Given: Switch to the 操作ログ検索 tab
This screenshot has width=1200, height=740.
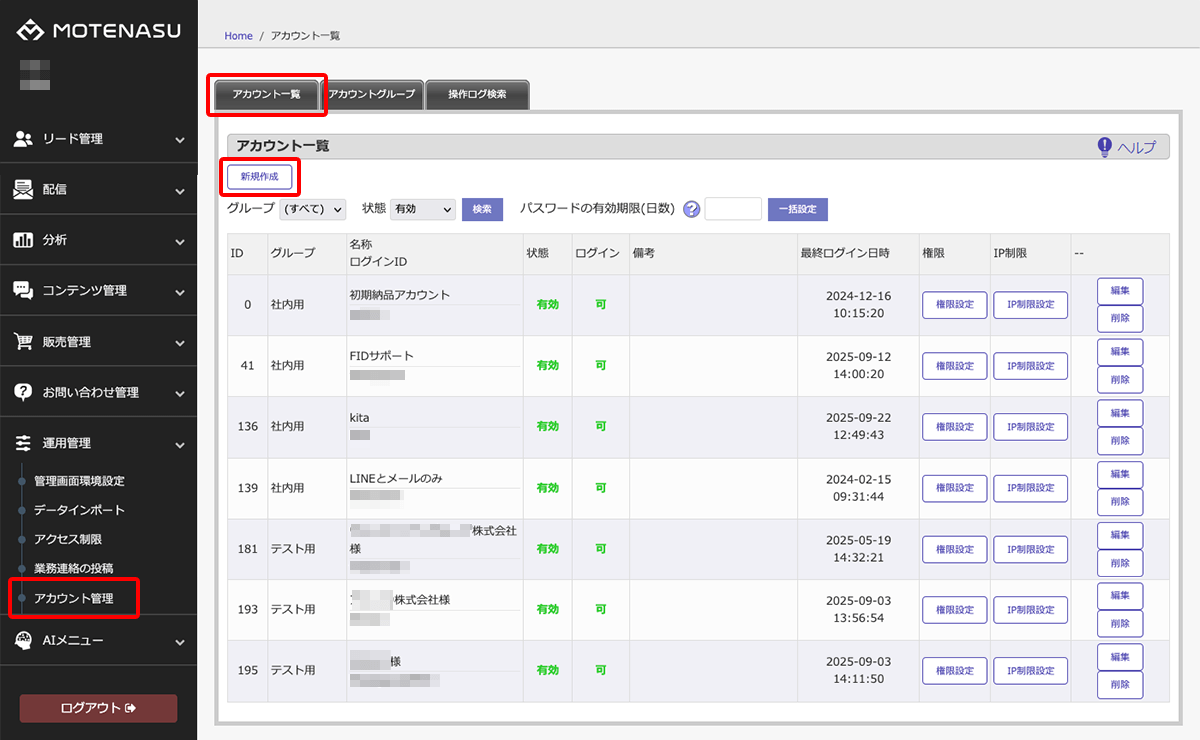Looking at the screenshot, I should click(477, 94).
